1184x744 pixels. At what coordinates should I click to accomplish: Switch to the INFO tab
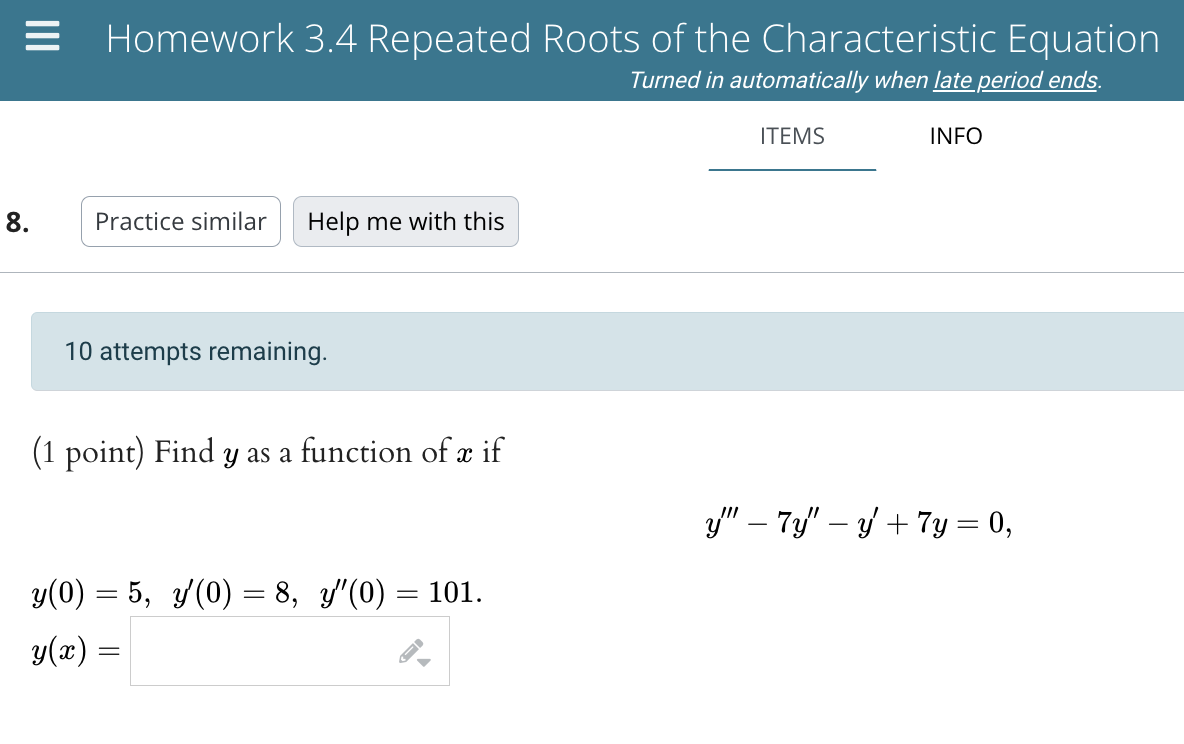pos(955,136)
